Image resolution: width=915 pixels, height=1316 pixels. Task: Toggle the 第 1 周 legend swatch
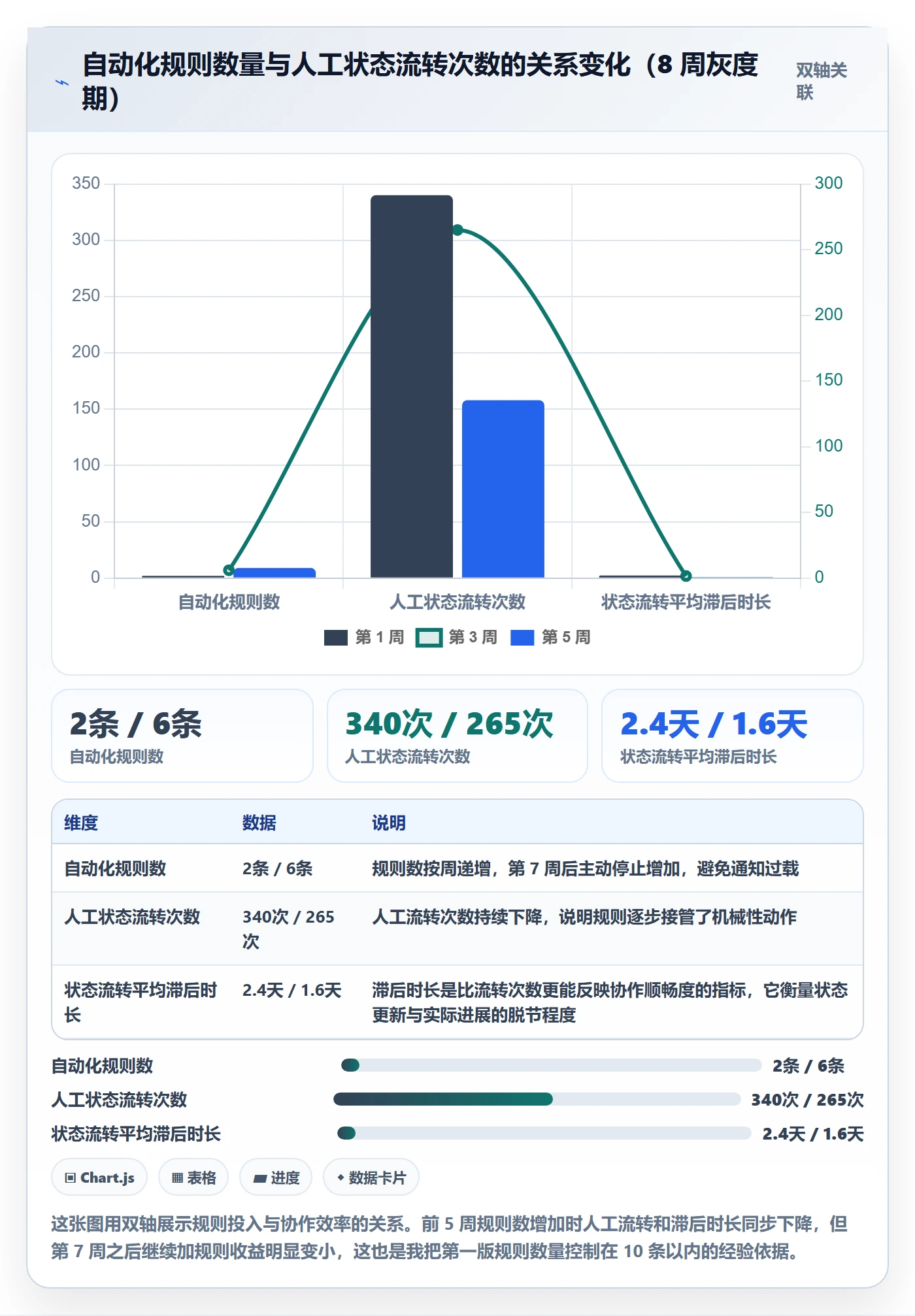[336, 638]
